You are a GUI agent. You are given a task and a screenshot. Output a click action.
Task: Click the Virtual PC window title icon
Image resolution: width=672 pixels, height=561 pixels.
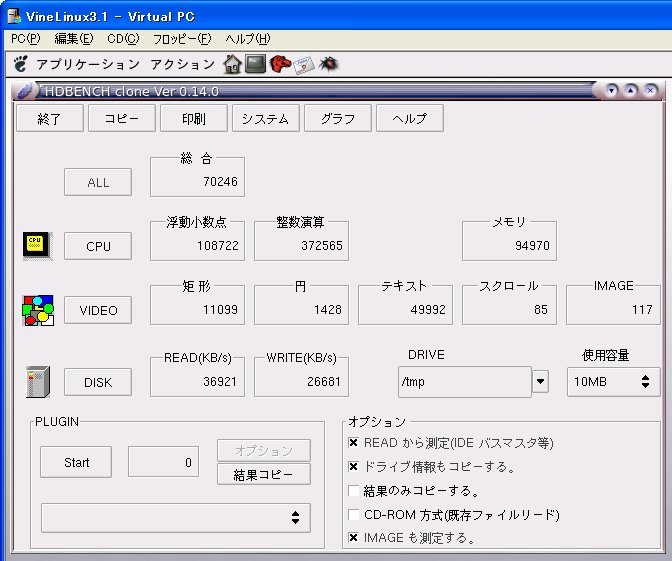tap(15, 16)
